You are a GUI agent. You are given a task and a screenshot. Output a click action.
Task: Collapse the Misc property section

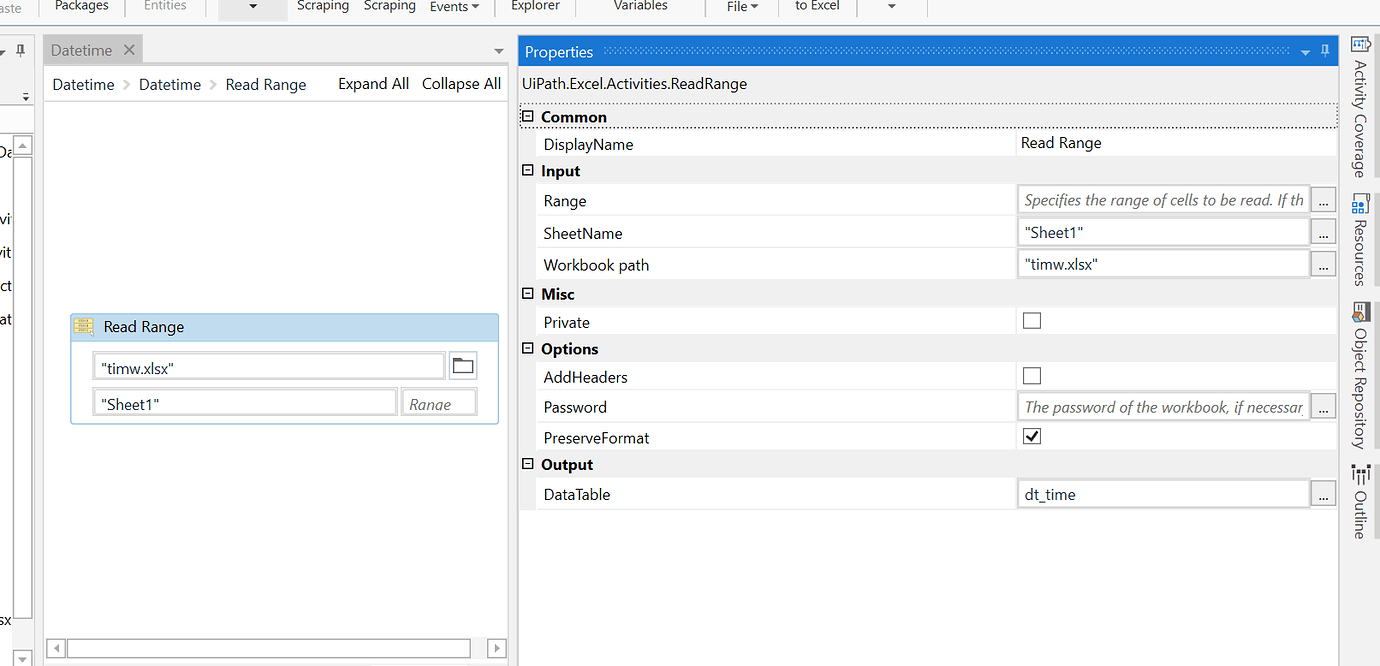[528, 294]
